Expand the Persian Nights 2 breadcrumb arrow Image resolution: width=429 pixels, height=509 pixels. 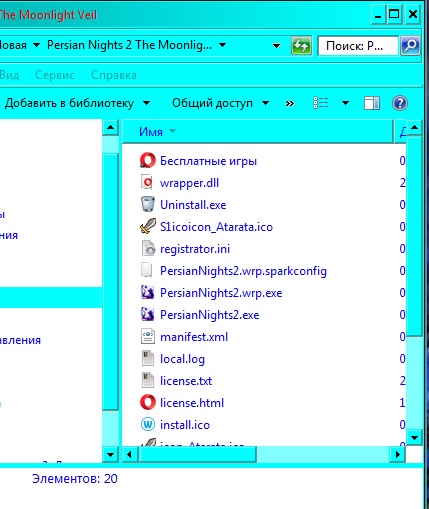(223, 45)
